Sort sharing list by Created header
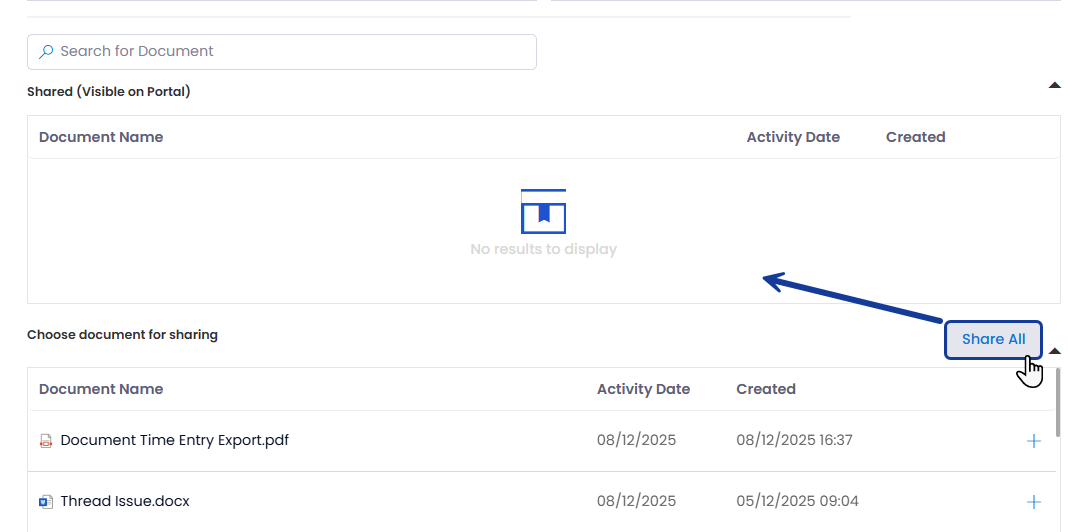 tap(766, 389)
